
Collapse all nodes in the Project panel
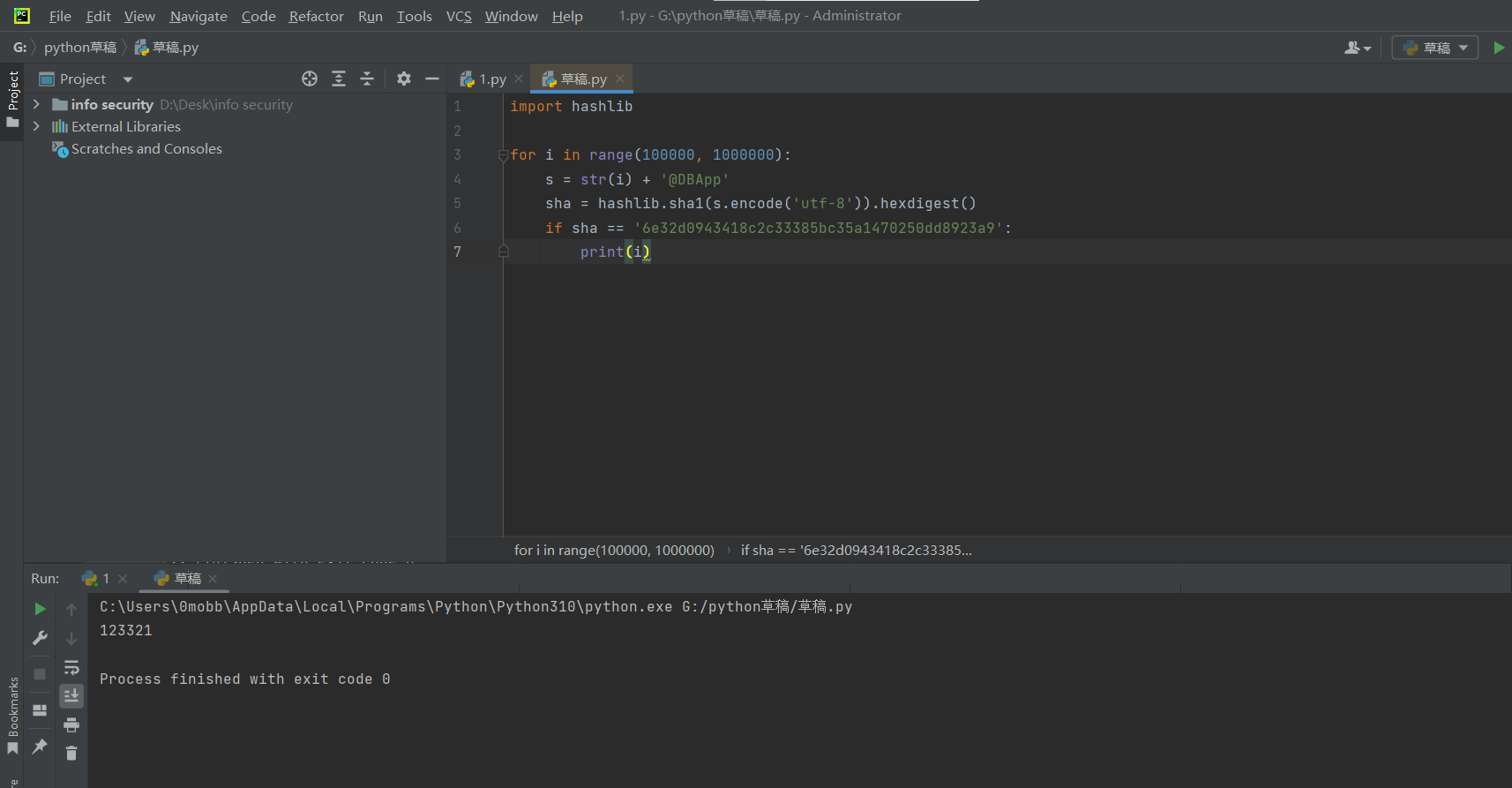[x=367, y=79]
